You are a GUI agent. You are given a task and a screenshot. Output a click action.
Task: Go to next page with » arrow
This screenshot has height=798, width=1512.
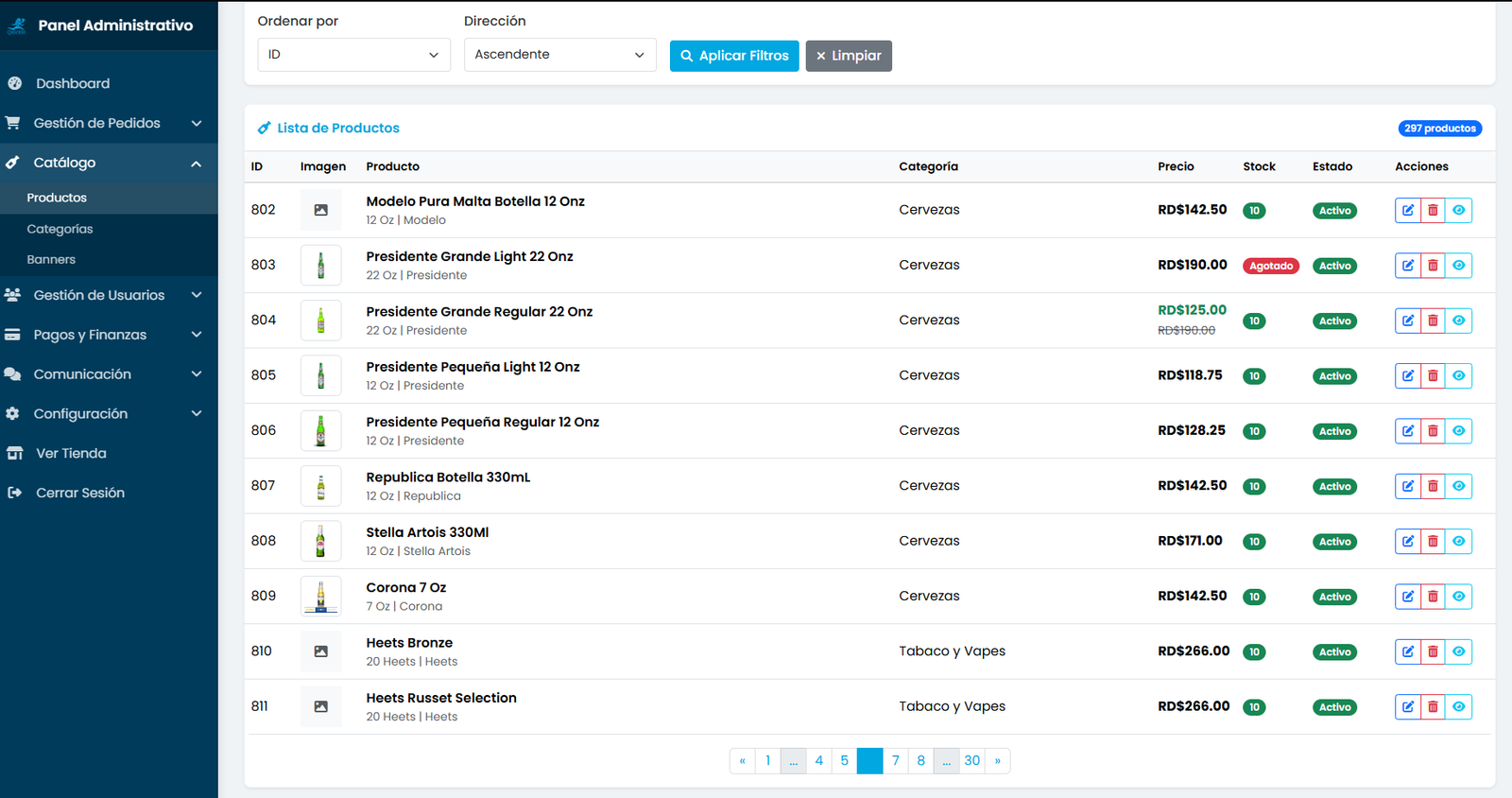point(997,761)
